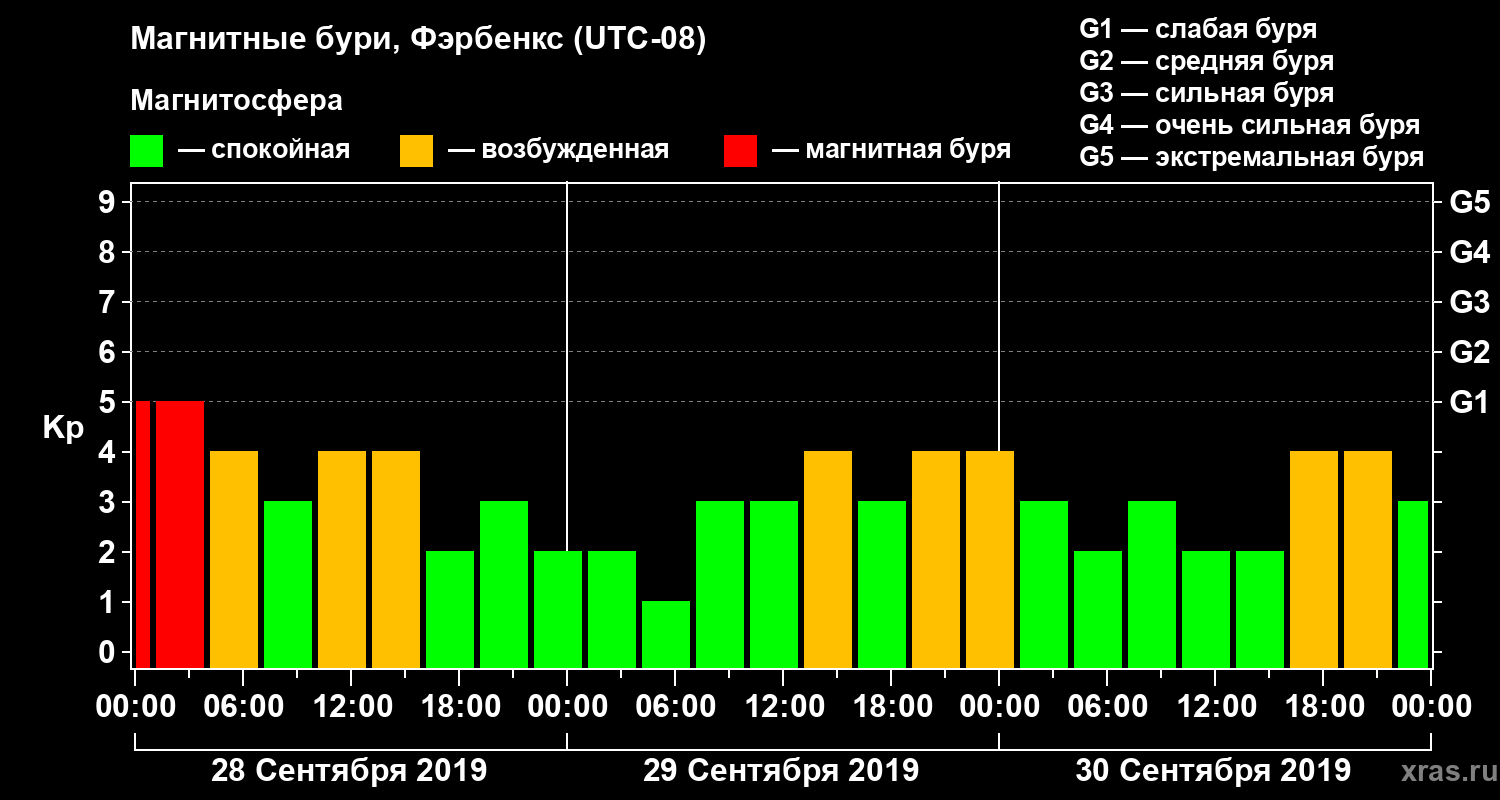This screenshot has width=1500, height=800.
Task: Click 'G4 — очень сильная буря' legend line
Action: point(1250,125)
